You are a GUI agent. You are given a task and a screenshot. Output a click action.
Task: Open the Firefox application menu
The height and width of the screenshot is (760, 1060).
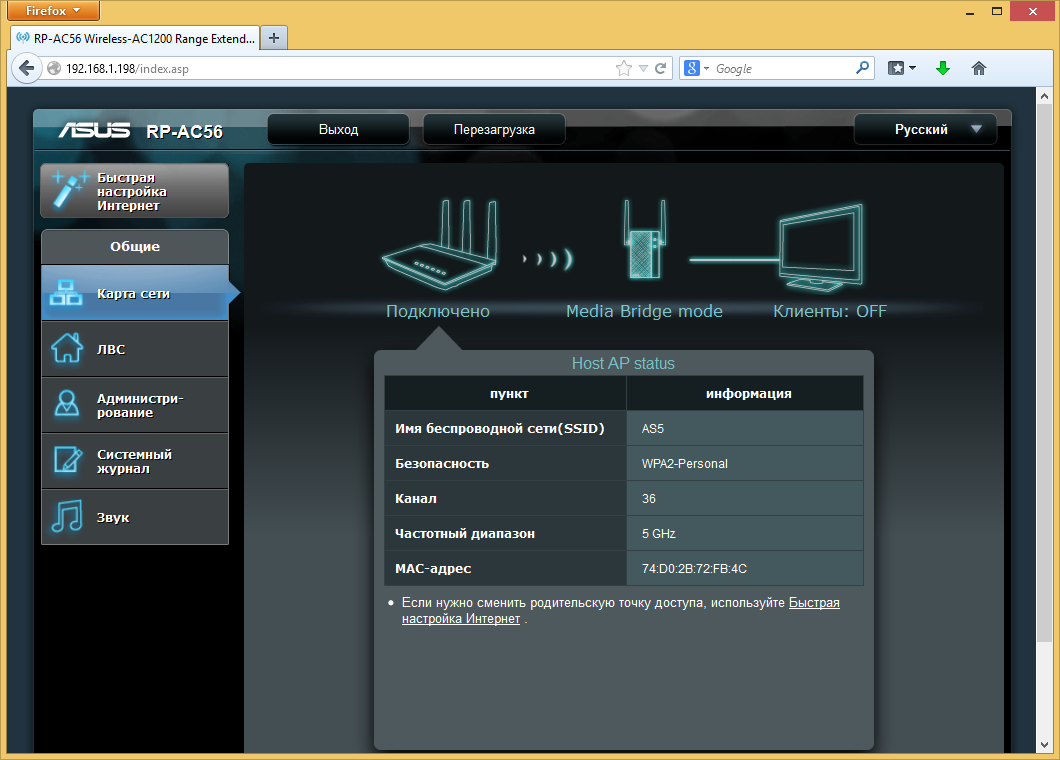pyautogui.click(x=53, y=11)
